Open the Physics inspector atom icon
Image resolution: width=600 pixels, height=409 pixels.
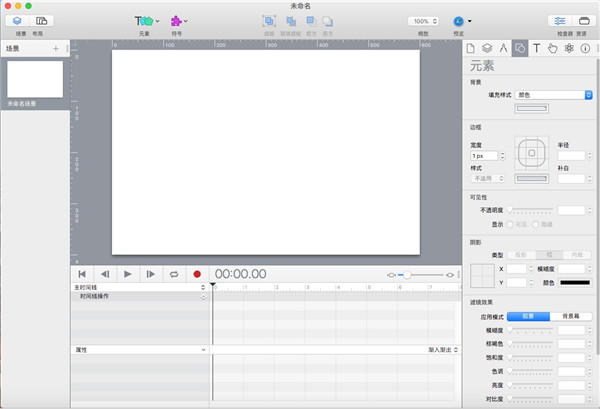point(568,47)
